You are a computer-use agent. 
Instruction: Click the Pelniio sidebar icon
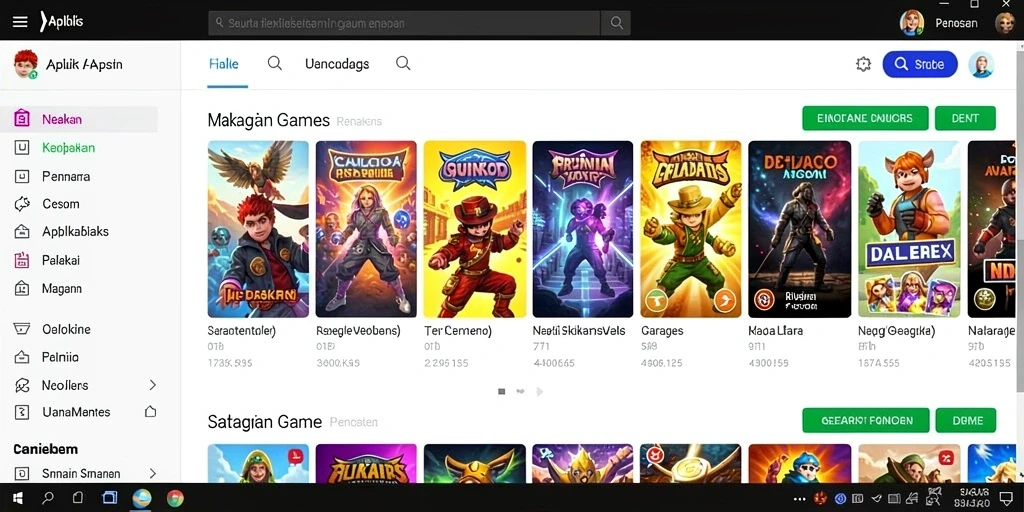click(22, 357)
